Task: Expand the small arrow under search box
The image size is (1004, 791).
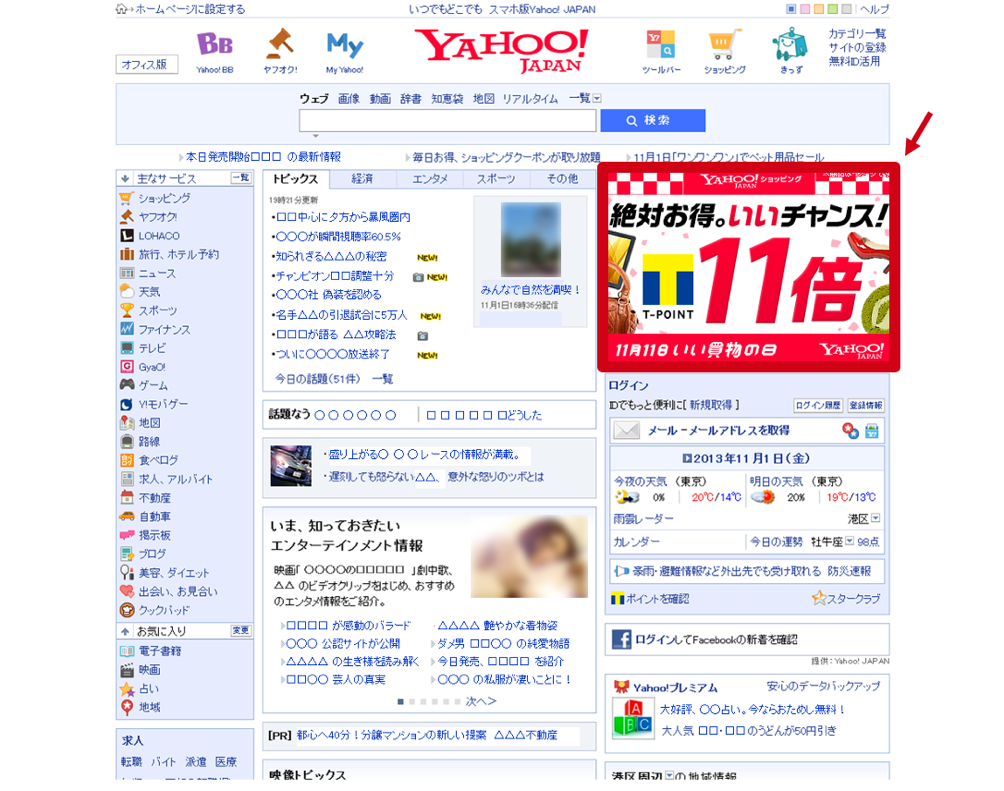Action: (315, 136)
